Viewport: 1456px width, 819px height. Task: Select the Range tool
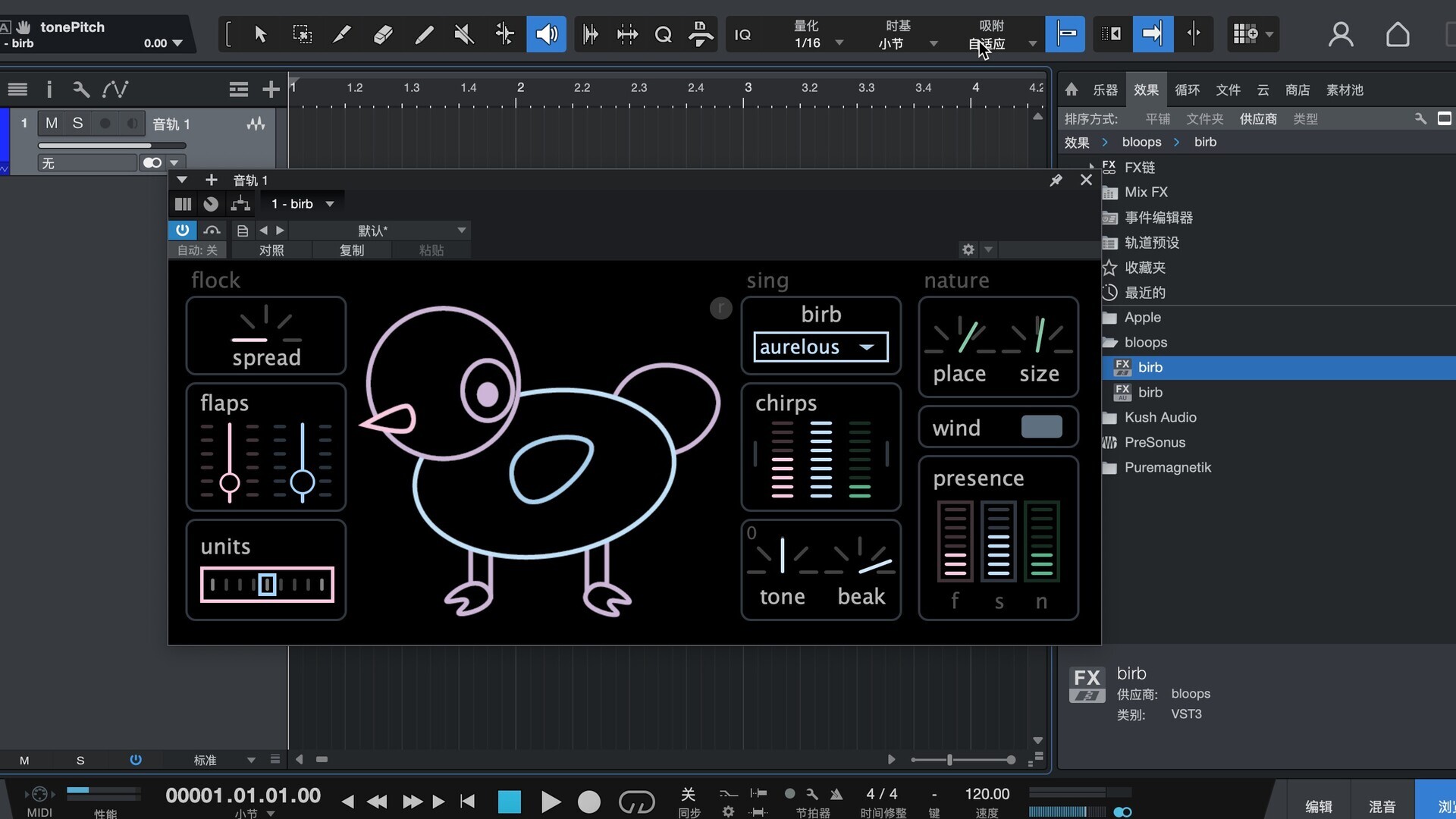tap(302, 34)
